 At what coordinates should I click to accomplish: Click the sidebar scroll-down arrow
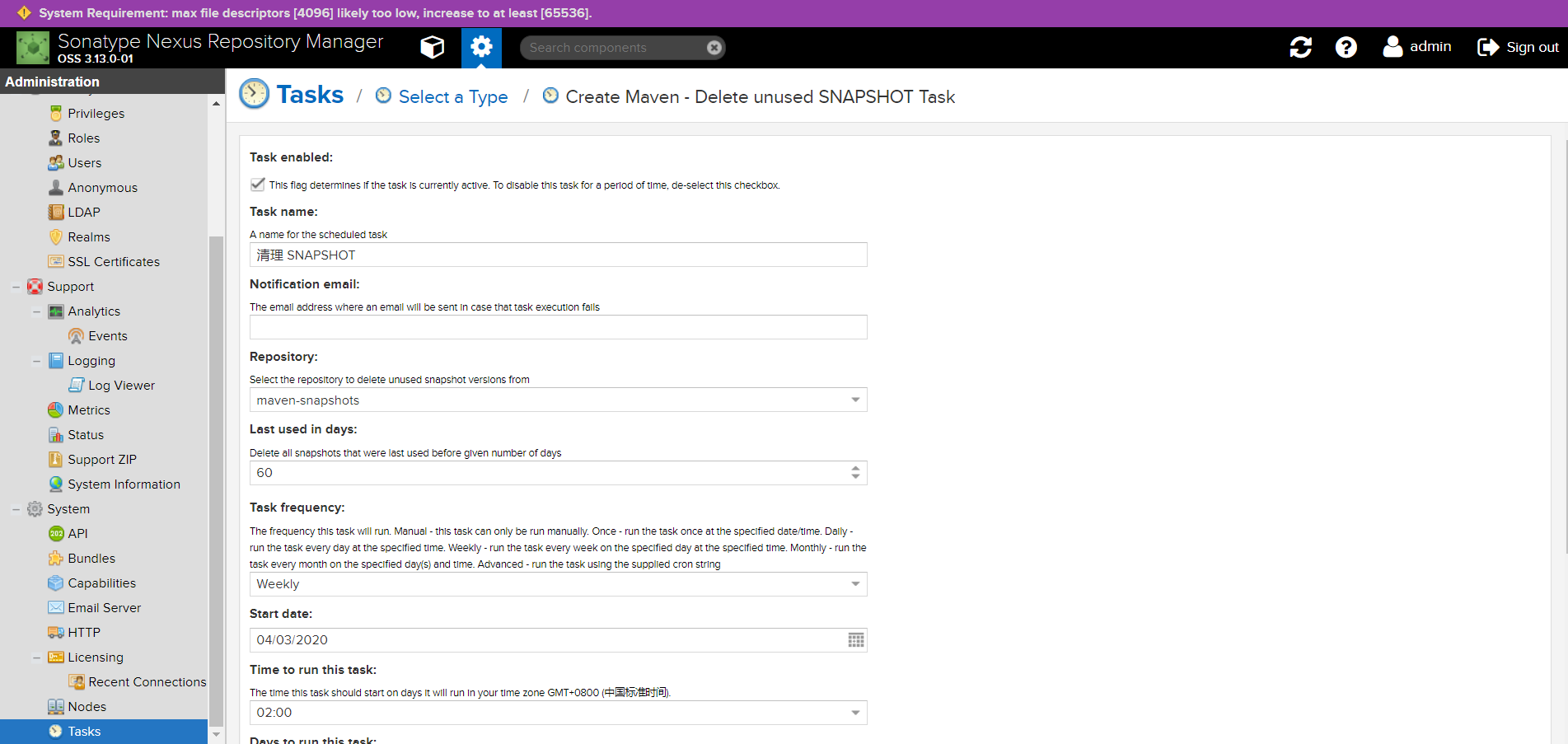pos(216,734)
